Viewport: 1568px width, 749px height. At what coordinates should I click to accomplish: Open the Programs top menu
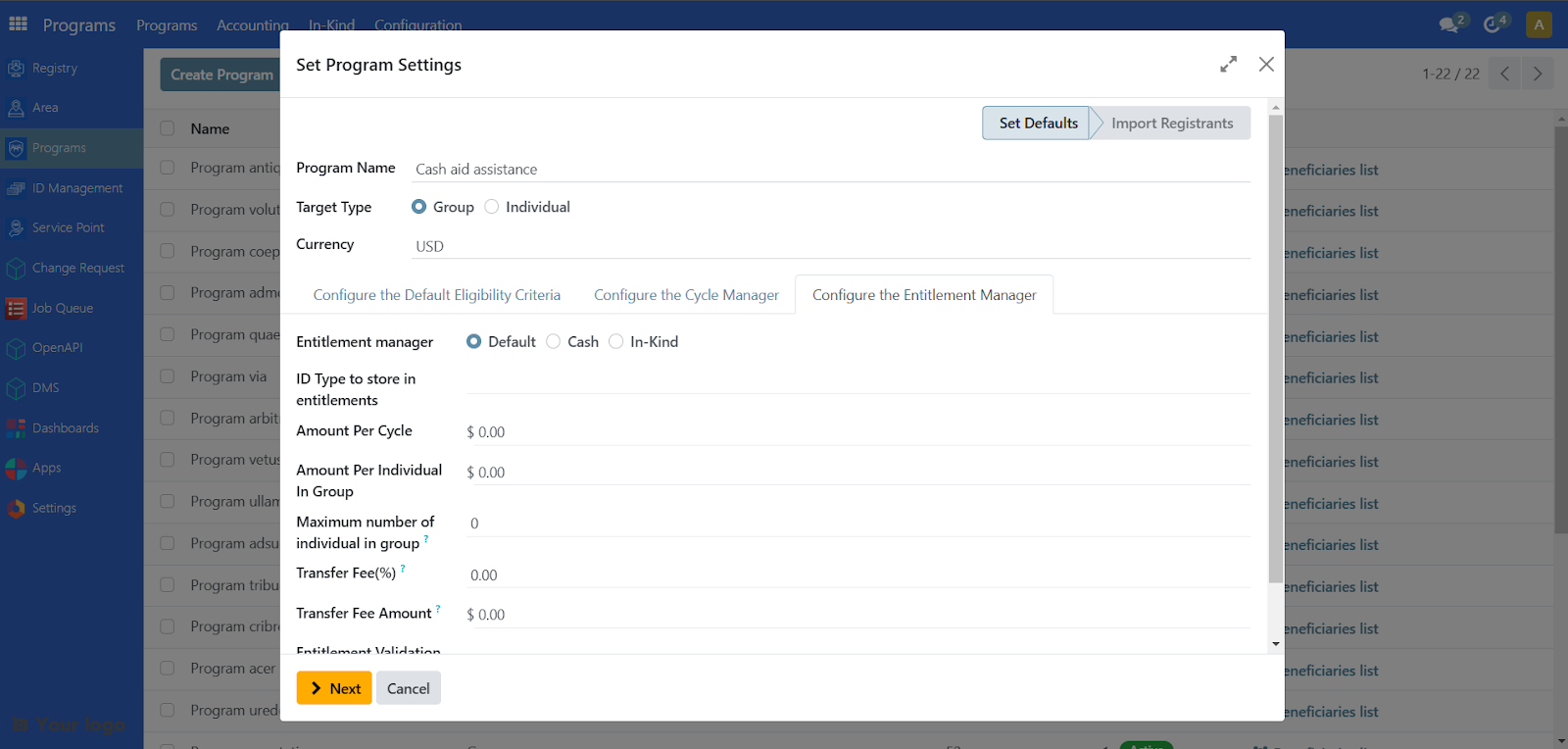(x=167, y=25)
